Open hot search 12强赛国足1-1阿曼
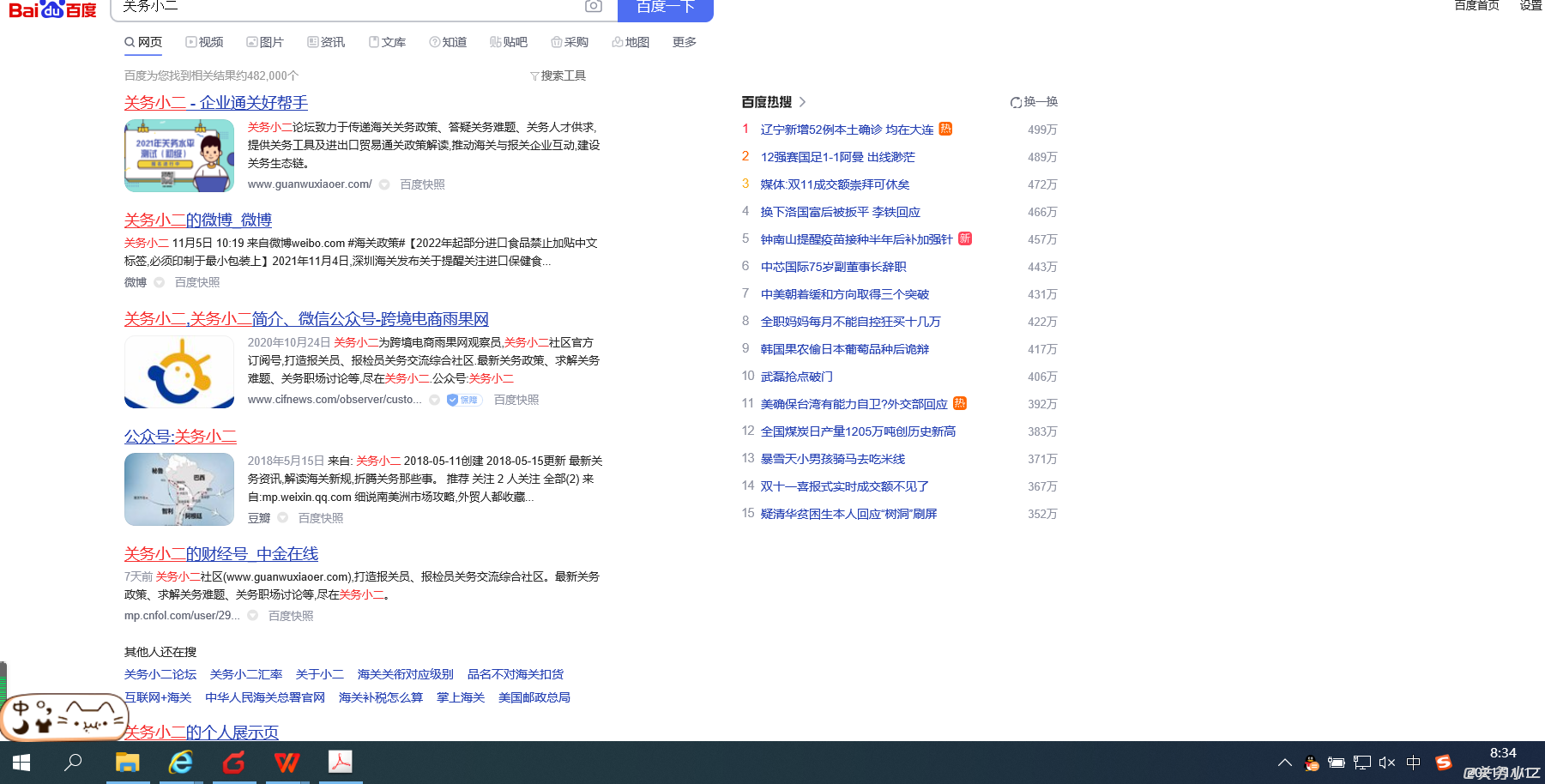1545x784 pixels. [x=838, y=157]
